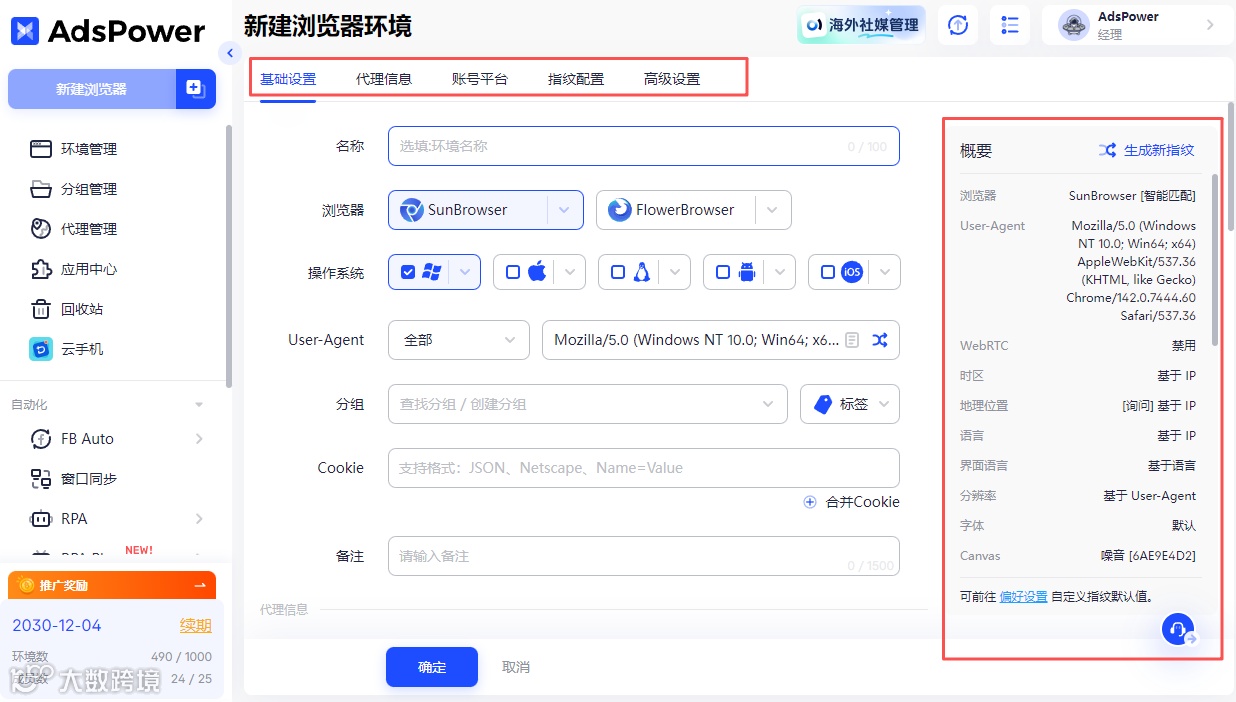Expand the FB Auto submenu
This screenshot has height=702, width=1236.
tap(199, 439)
